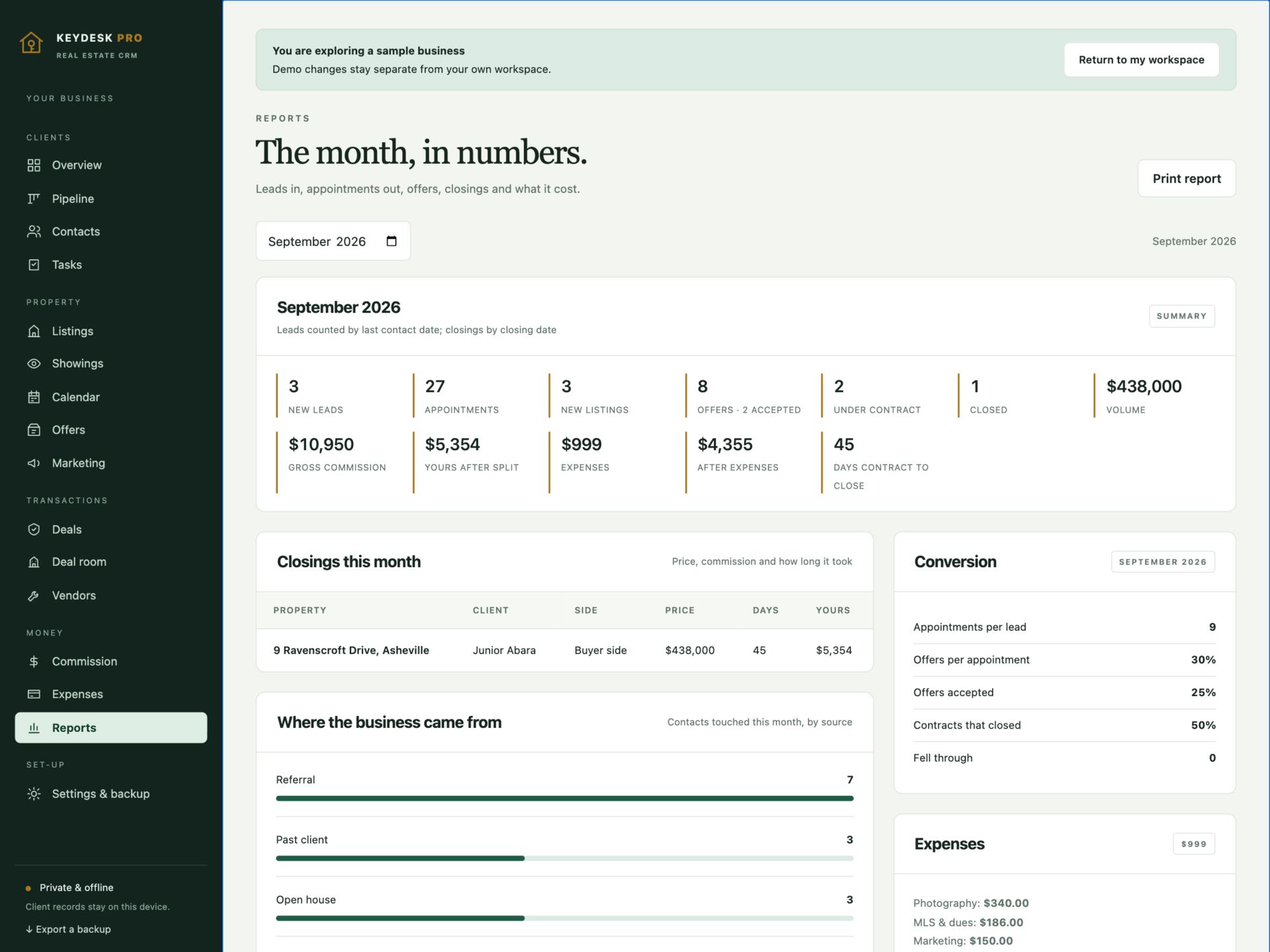Click Export a backup link
The height and width of the screenshot is (952, 1270).
coord(68,929)
